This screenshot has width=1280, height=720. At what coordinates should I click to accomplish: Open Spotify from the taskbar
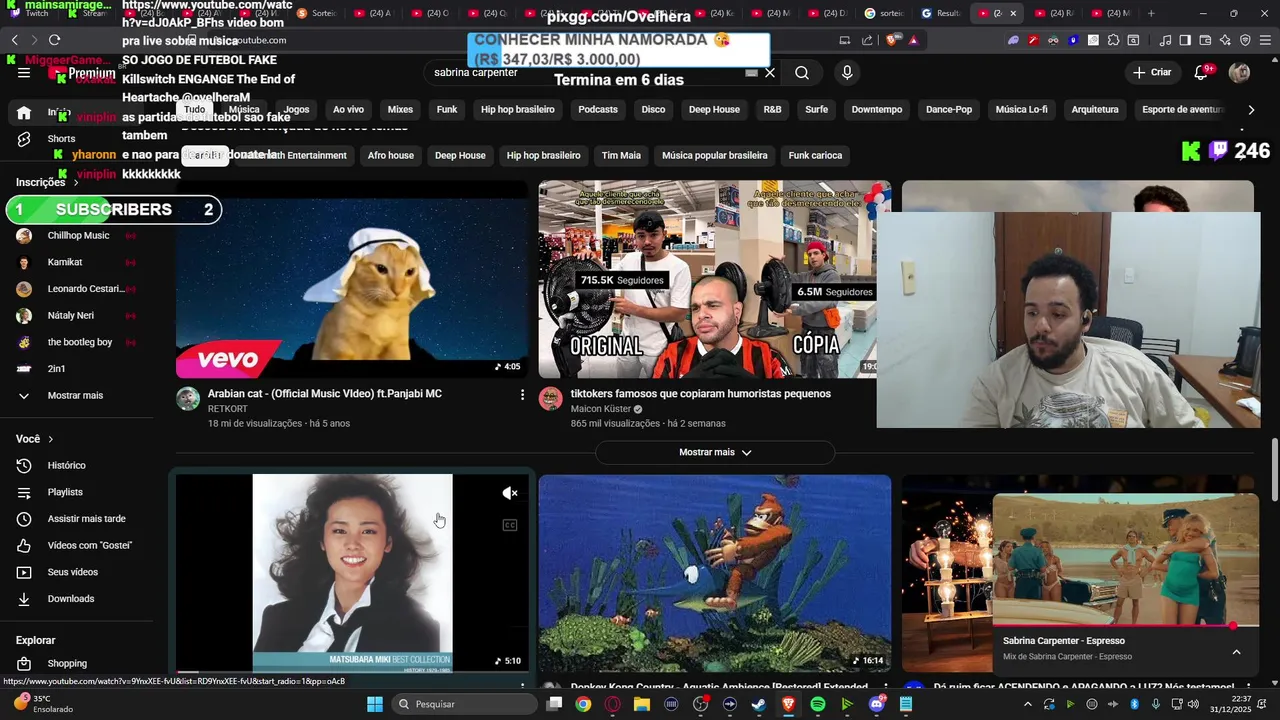[818, 704]
